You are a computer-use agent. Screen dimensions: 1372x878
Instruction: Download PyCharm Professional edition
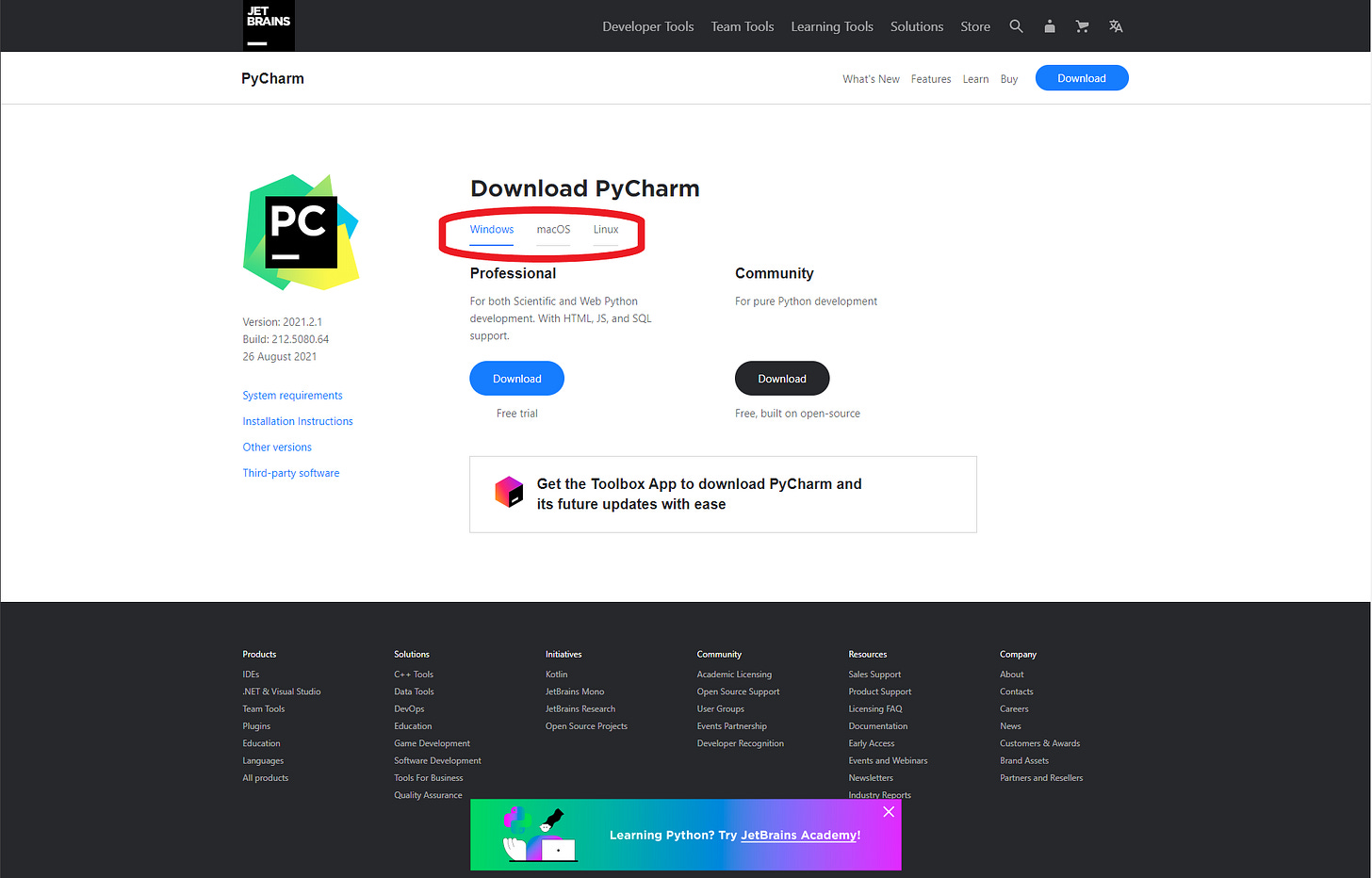(x=516, y=379)
